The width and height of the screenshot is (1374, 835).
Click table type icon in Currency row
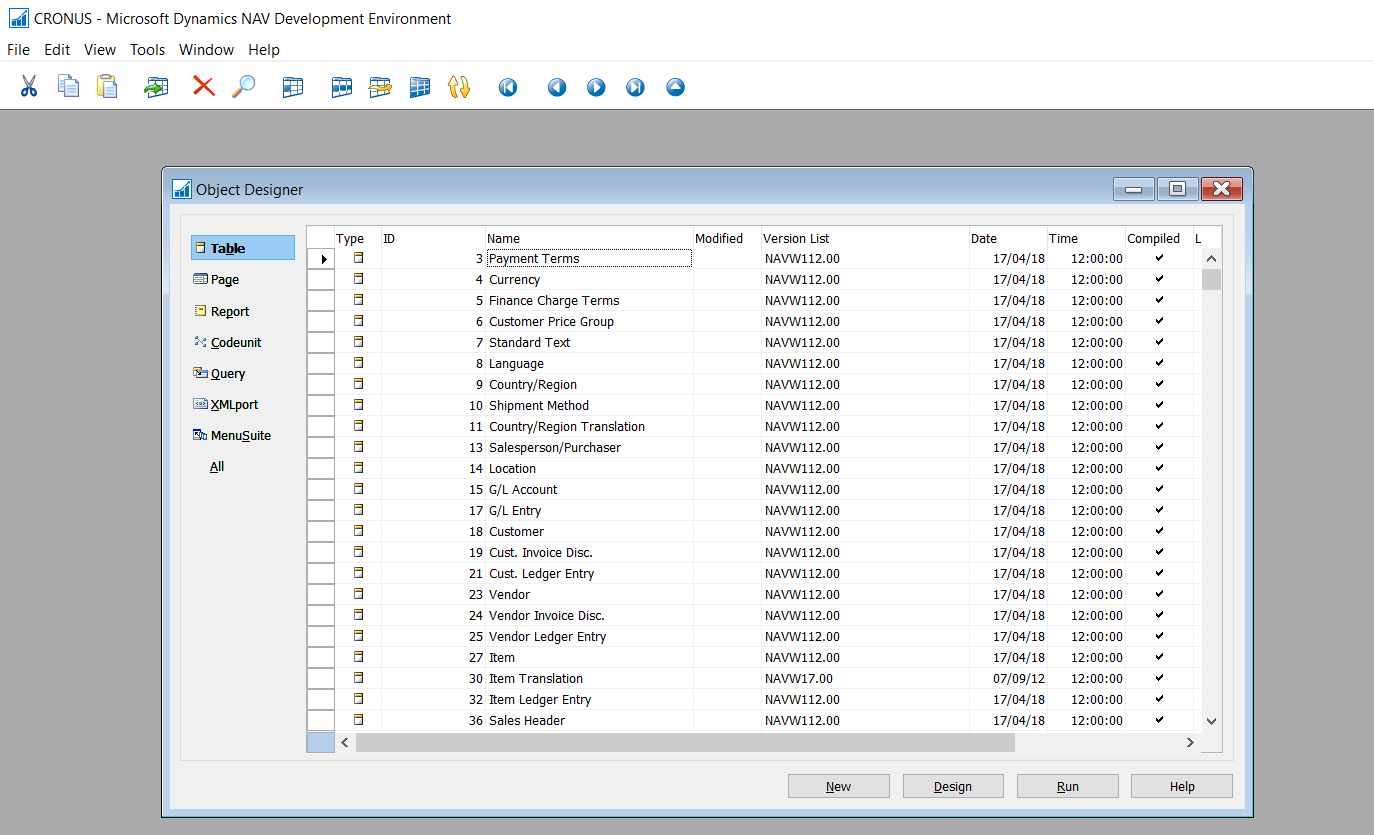358,279
